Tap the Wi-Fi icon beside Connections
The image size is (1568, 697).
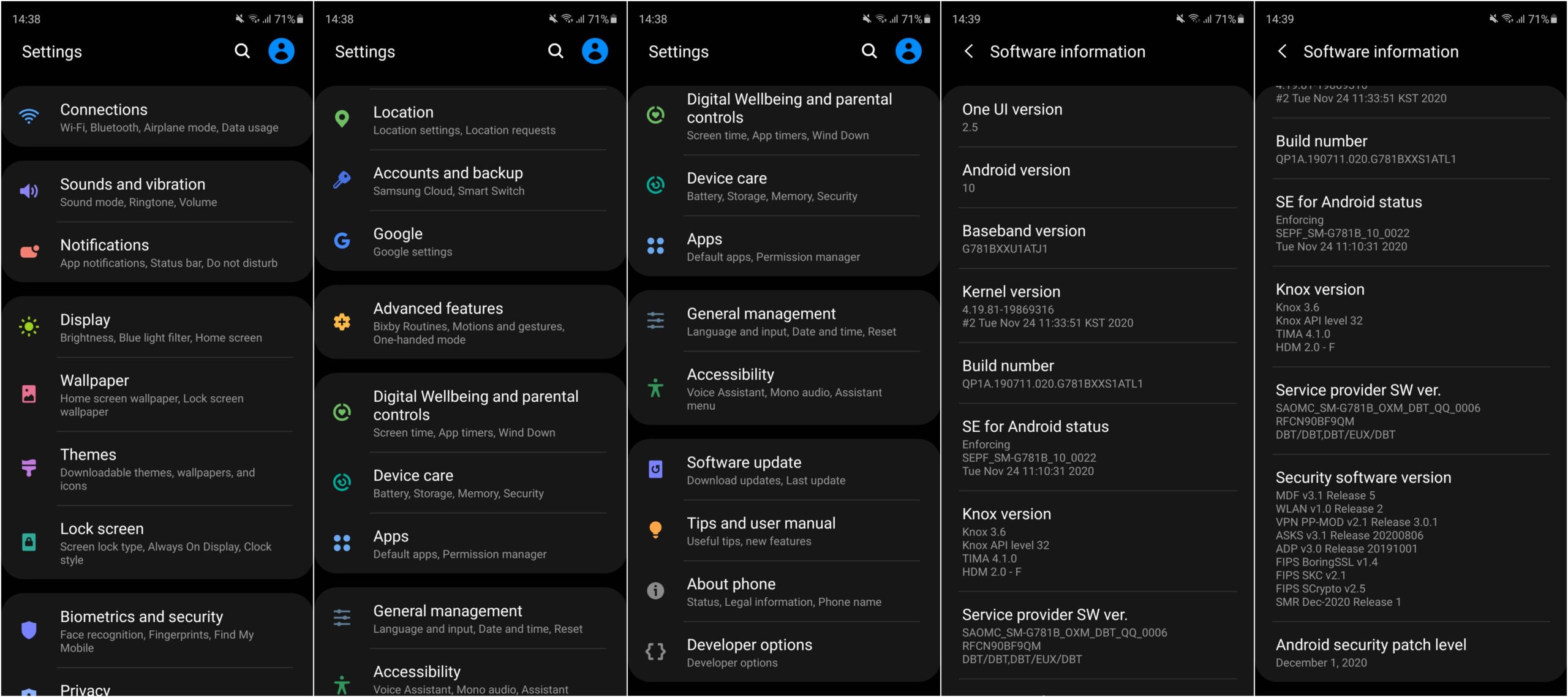tap(29, 116)
